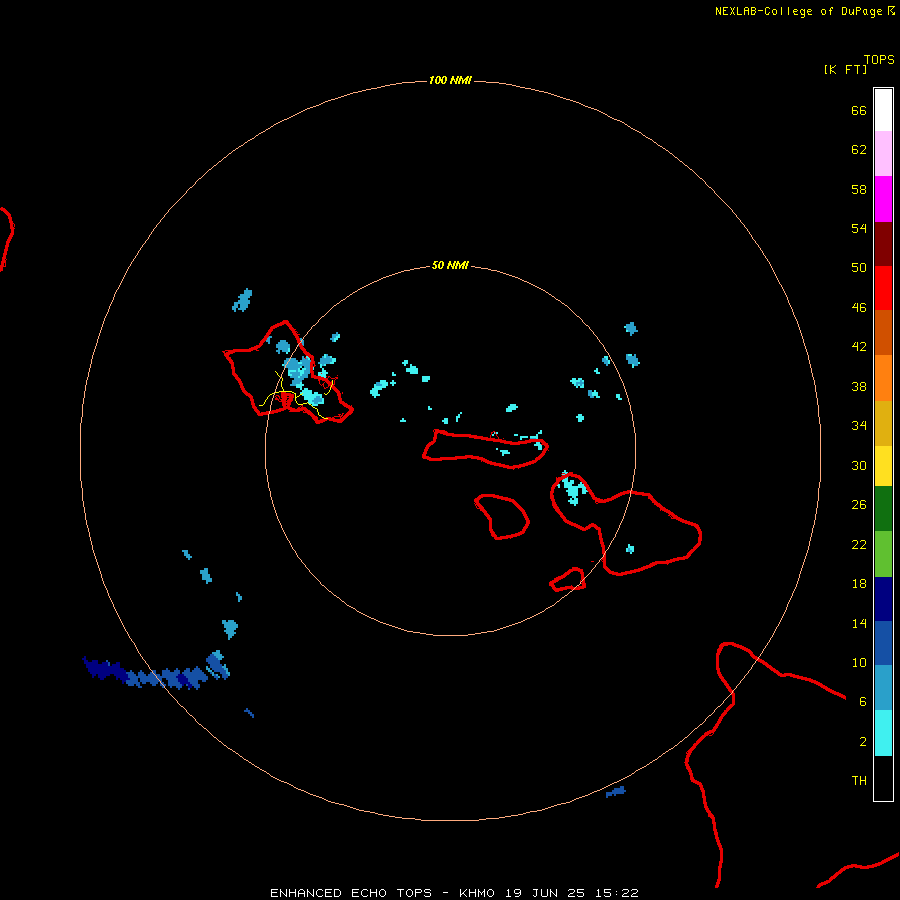Image resolution: width=900 pixels, height=900 pixels.
Task: Click the light pink legend swatch
Action: 883,153
